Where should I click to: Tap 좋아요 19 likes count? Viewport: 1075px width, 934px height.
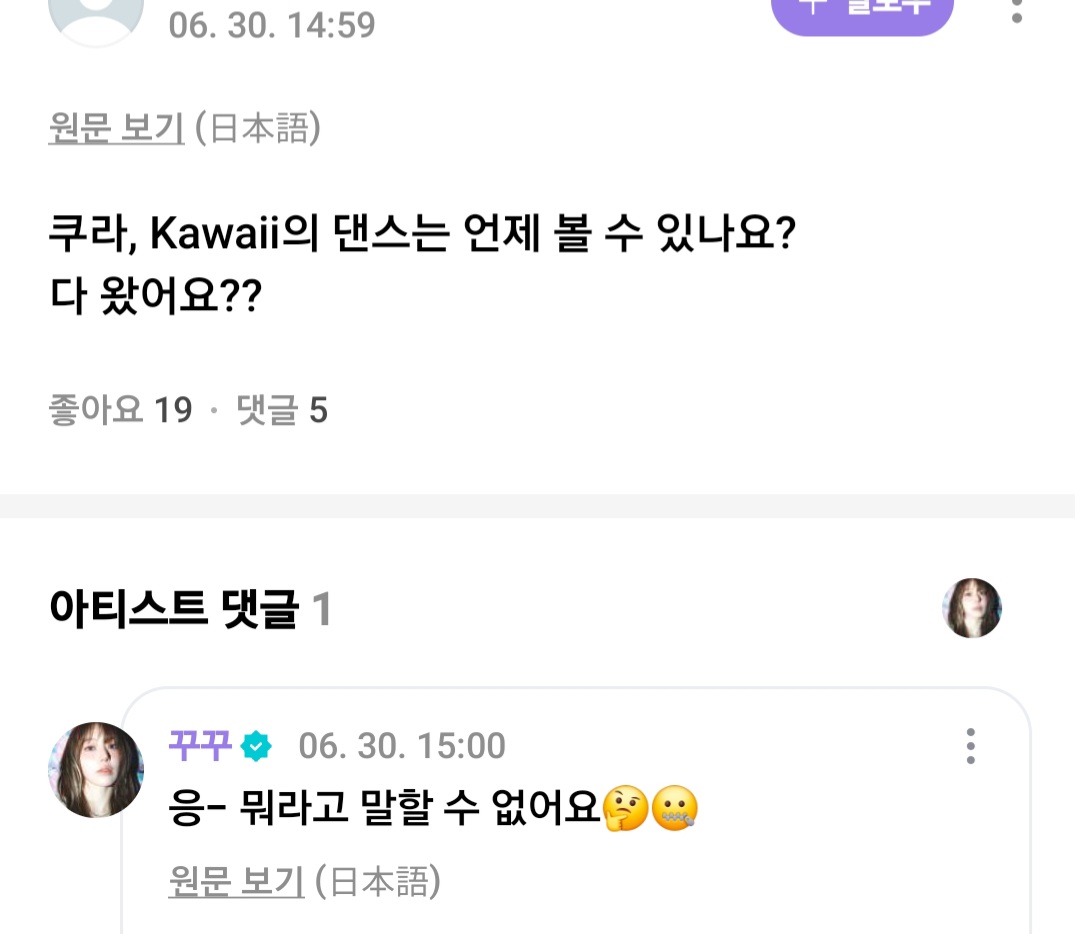point(120,411)
